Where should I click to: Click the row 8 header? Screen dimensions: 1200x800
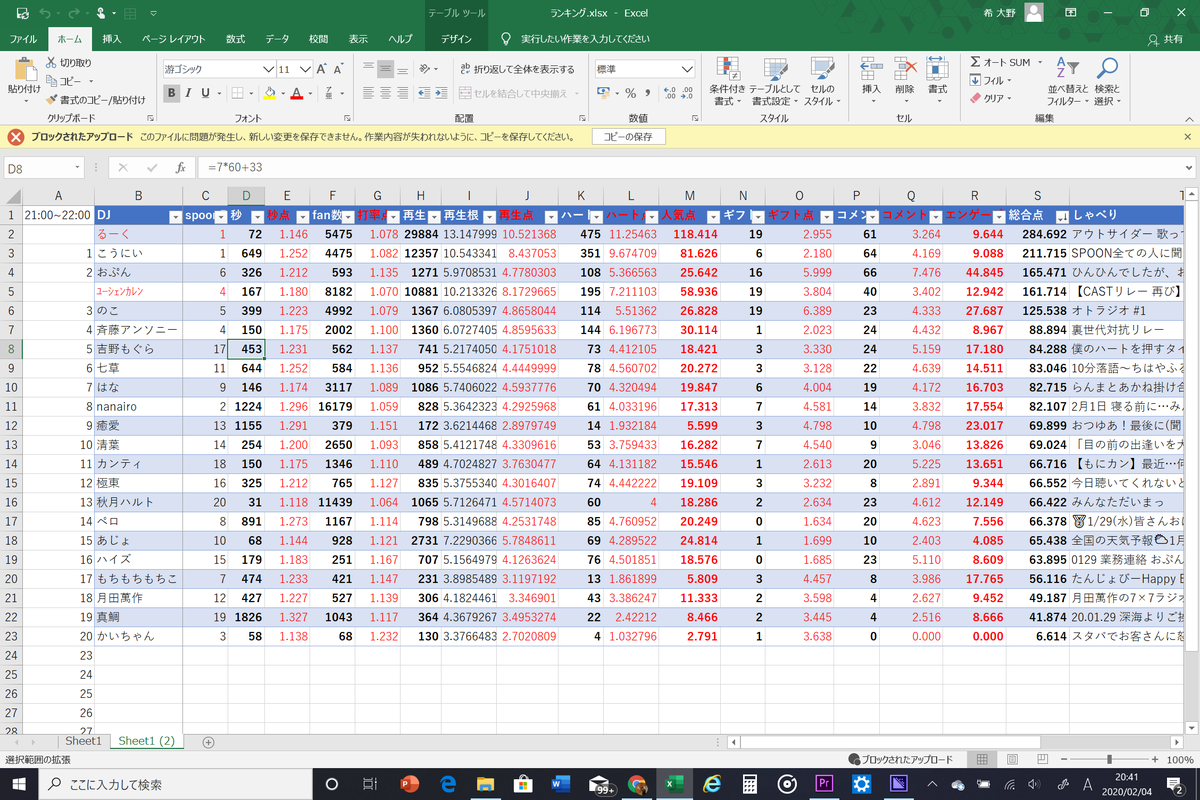click(x=10, y=349)
